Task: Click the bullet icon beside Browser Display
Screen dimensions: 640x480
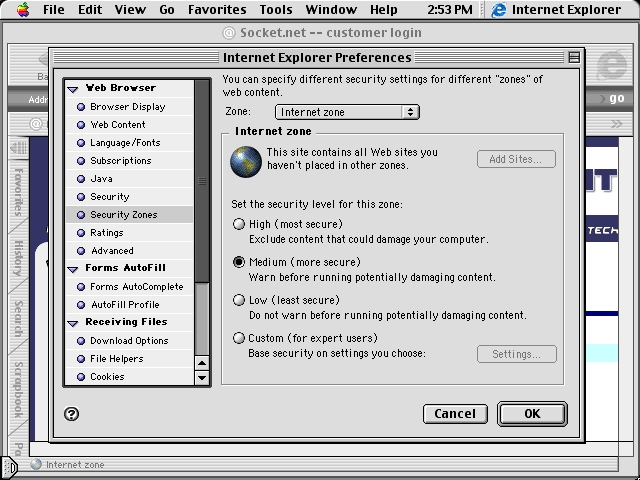Action: coord(81,107)
